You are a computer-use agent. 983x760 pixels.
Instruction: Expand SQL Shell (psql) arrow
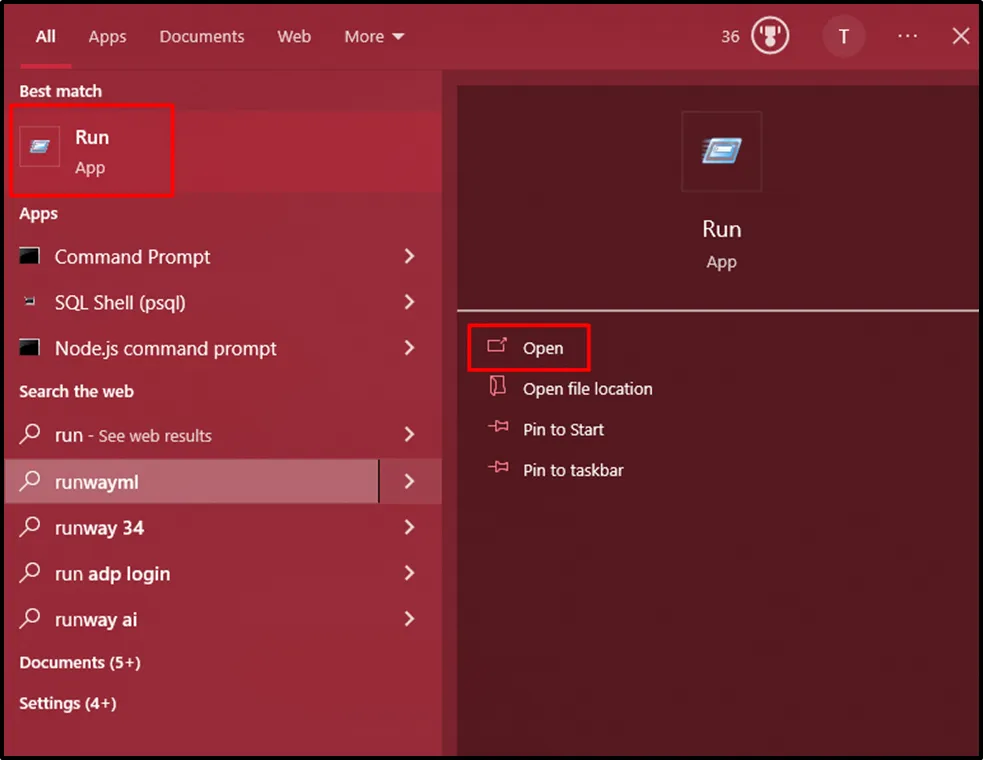[x=409, y=302]
